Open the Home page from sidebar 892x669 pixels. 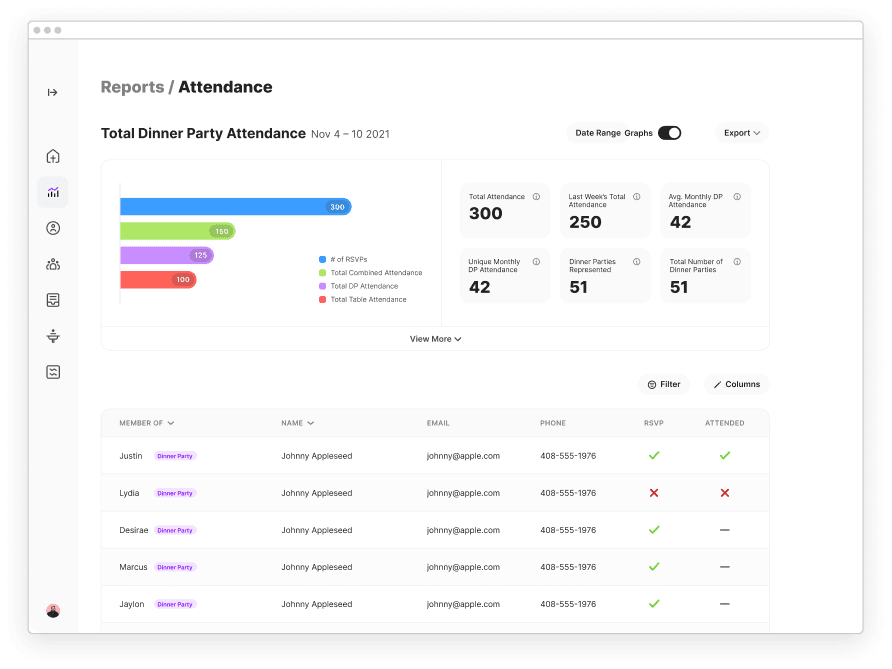tap(53, 156)
